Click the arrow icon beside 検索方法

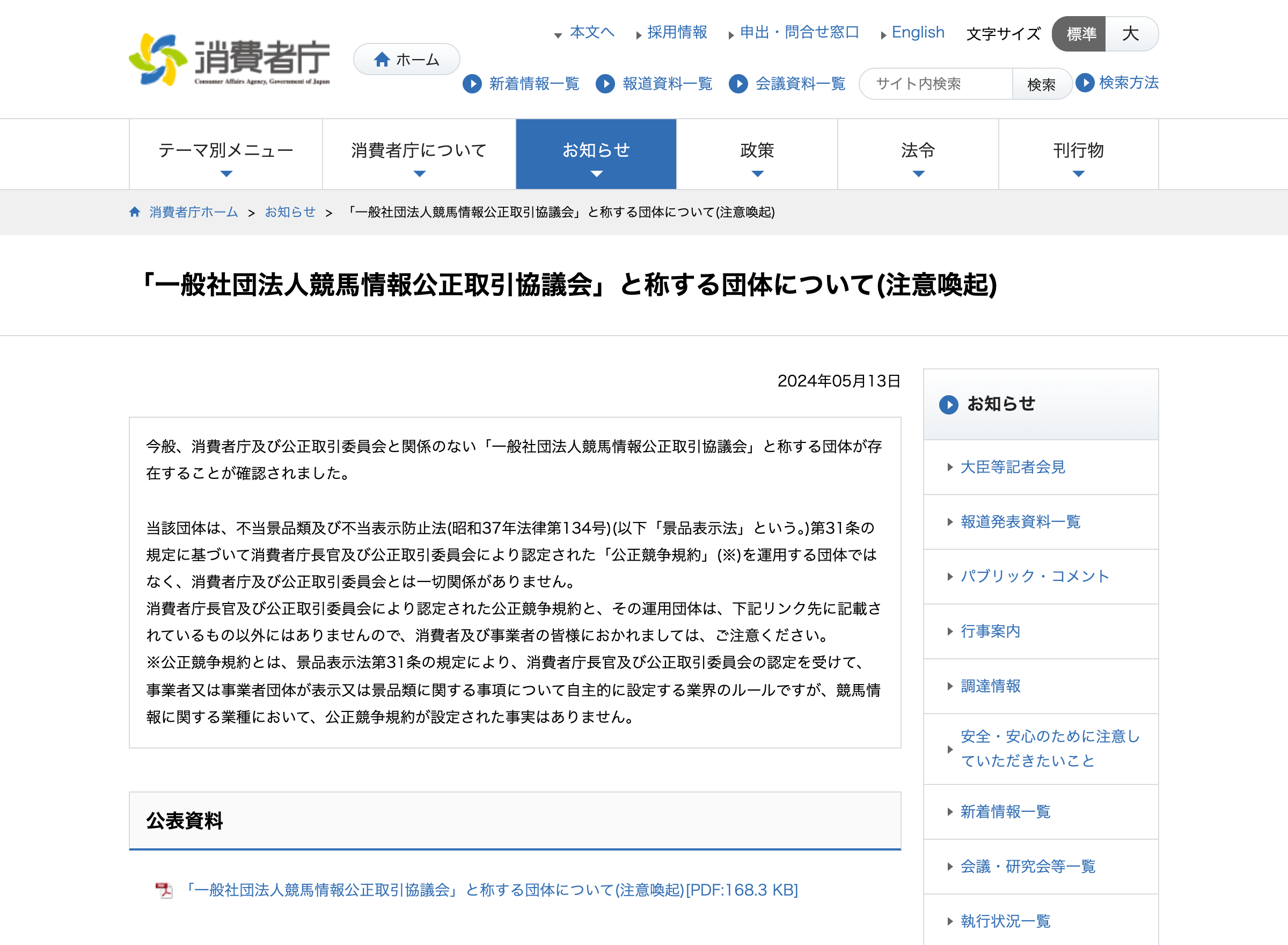(x=1085, y=82)
